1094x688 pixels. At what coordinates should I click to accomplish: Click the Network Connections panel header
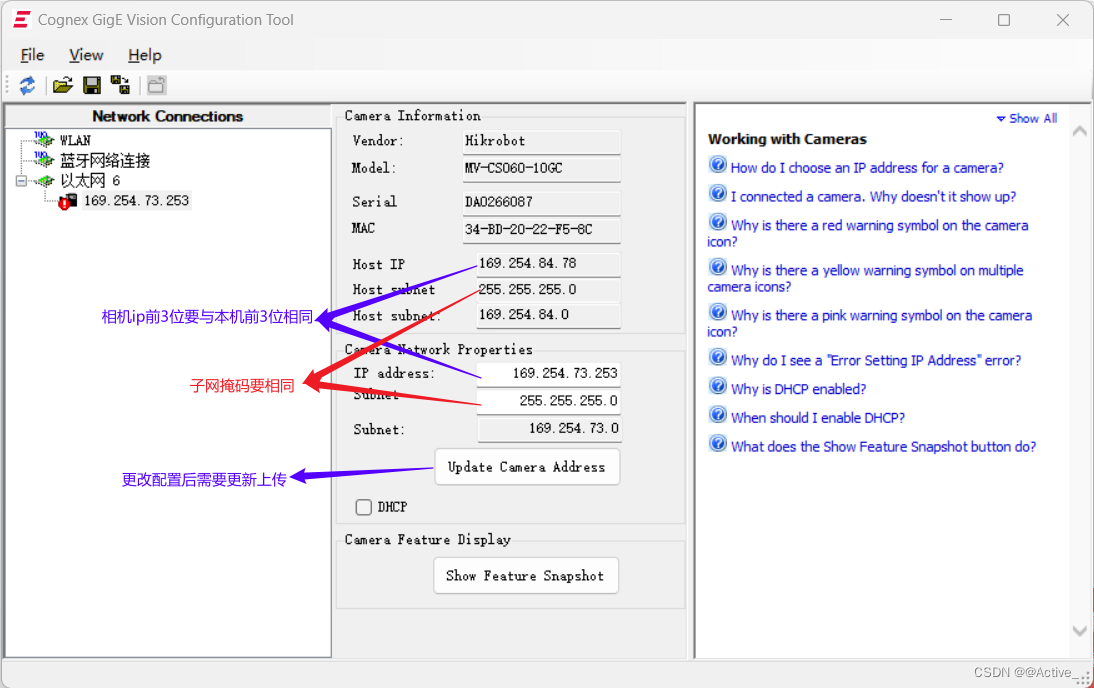(168, 117)
